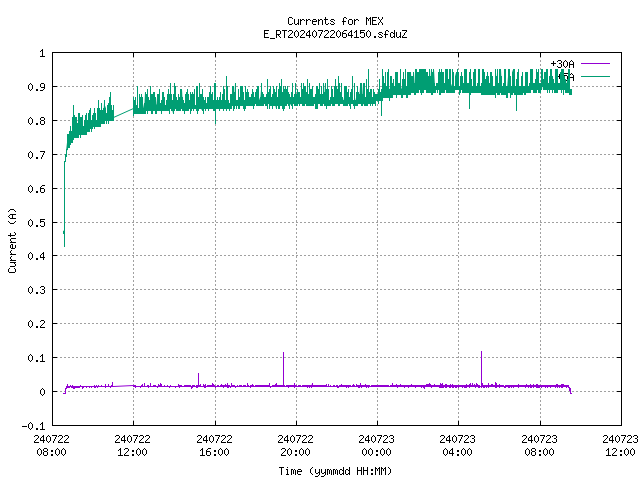Click the y-axis tick label '0.7'
This screenshot has height=480, width=640.
click(36, 155)
